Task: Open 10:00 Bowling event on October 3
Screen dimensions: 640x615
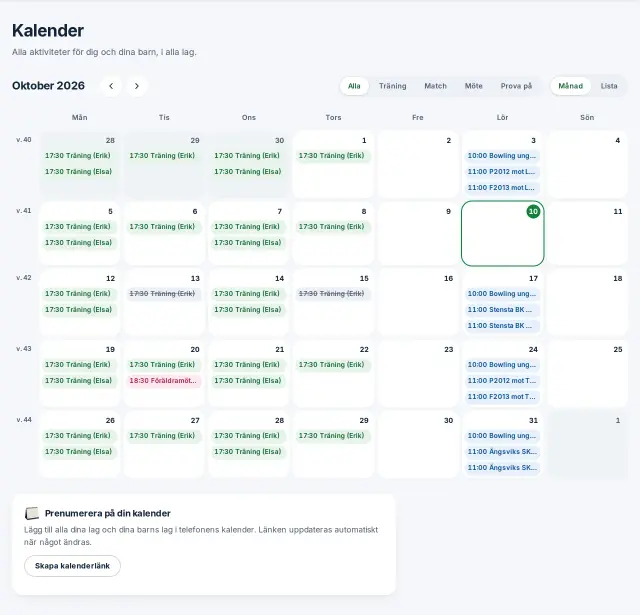Action: coord(502,156)
